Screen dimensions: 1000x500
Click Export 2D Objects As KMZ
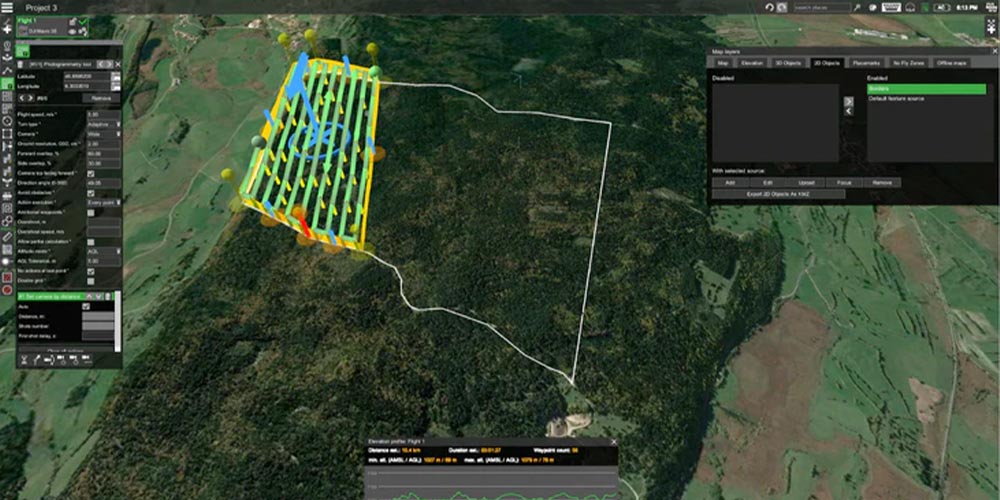(778, 194)
